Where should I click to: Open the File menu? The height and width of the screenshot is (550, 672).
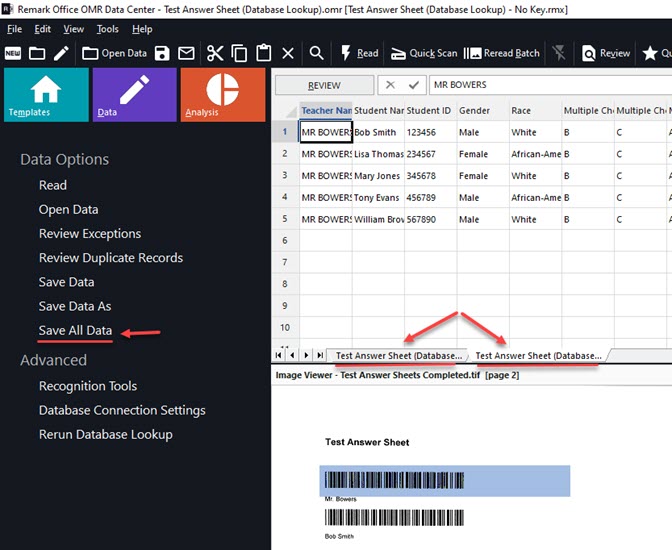pos(14,29)
